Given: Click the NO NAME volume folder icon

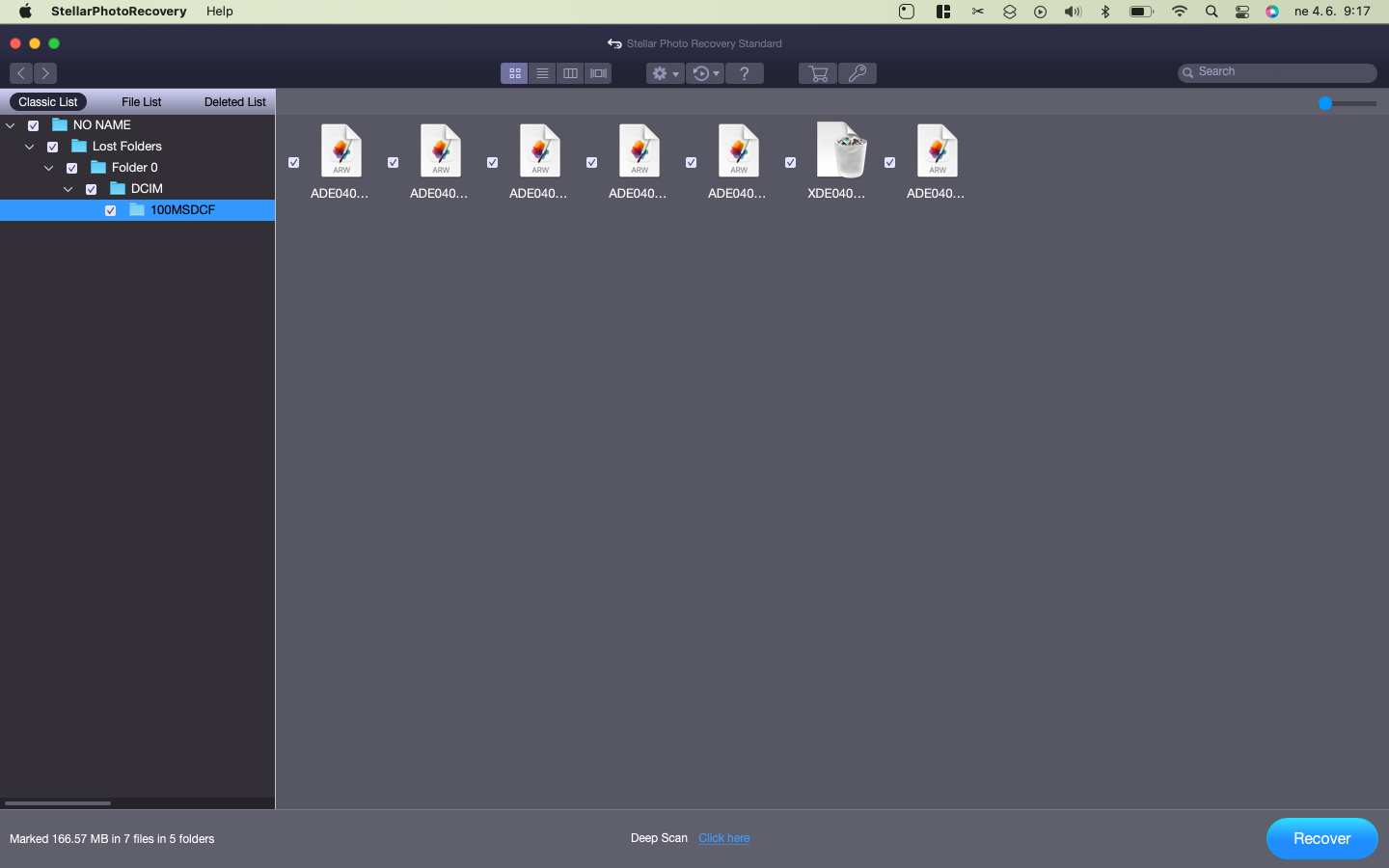Looking at the screenshot, I should [x=60, y=124].
